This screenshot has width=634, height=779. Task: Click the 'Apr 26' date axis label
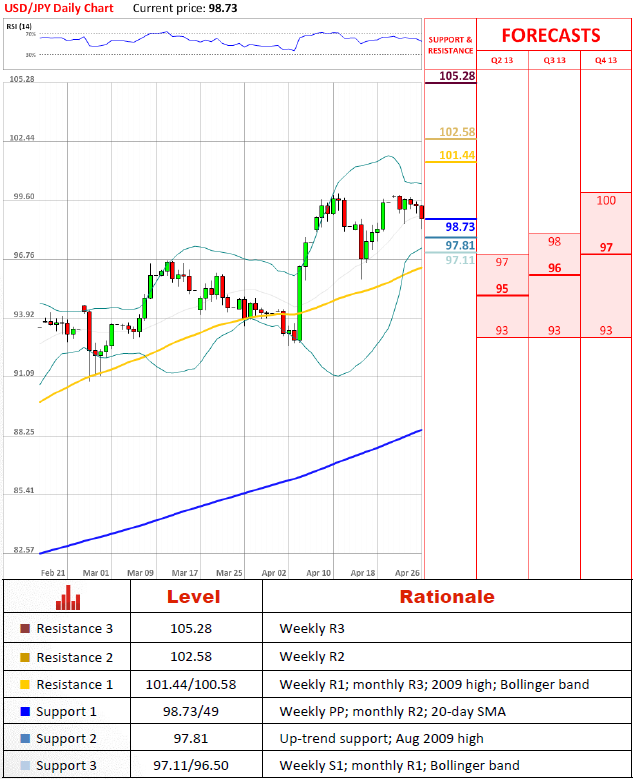[x=407, y=573]
